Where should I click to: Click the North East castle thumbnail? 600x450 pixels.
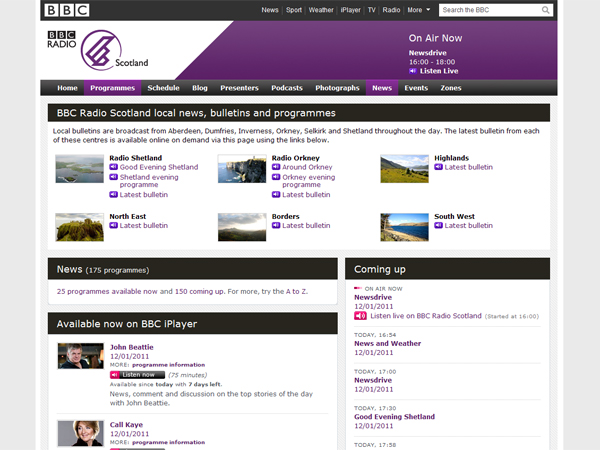pyautogui.click(x=80, y=227)
